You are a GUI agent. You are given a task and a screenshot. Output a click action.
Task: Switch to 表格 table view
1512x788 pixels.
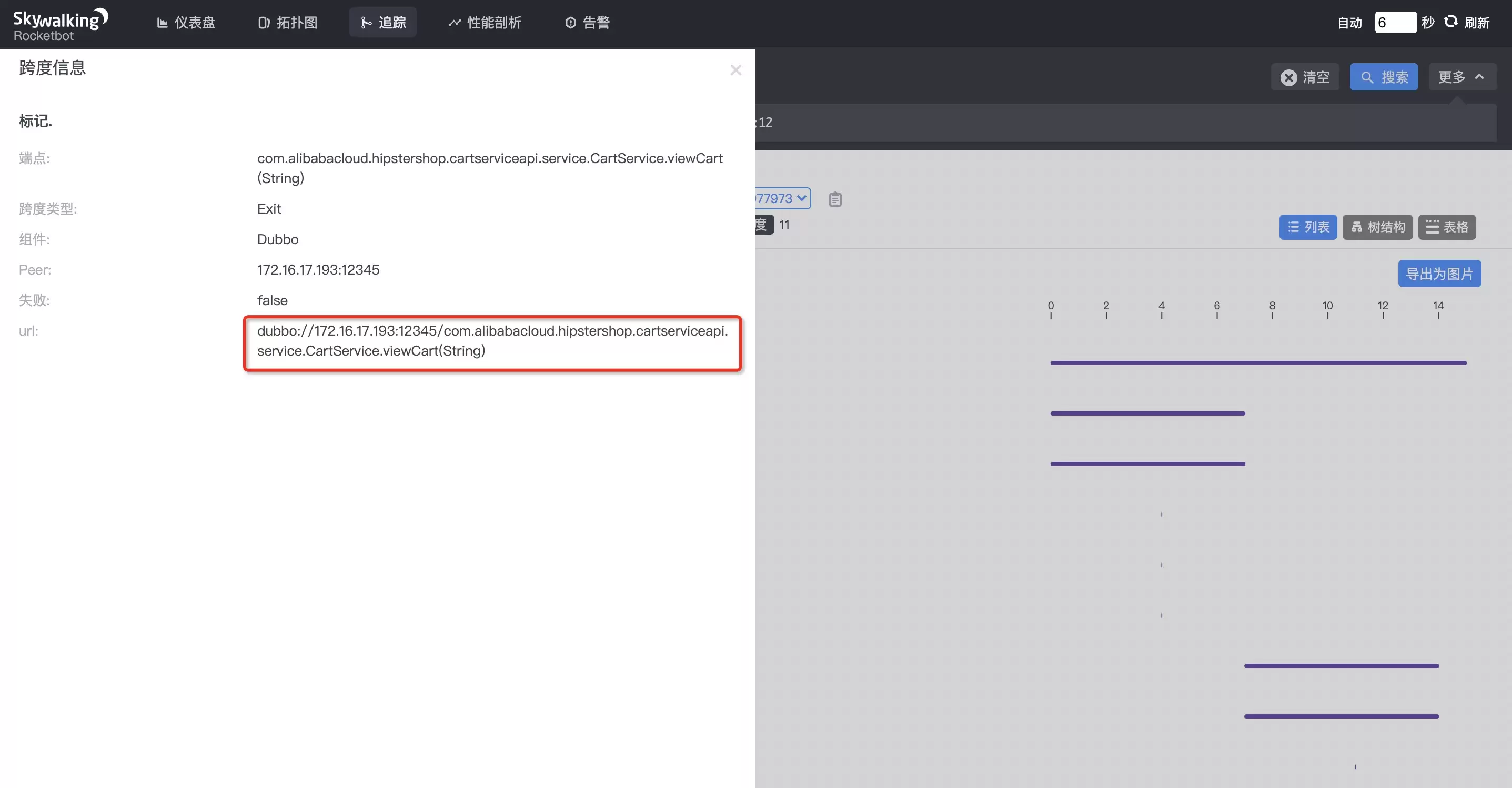click(1447, 227)
